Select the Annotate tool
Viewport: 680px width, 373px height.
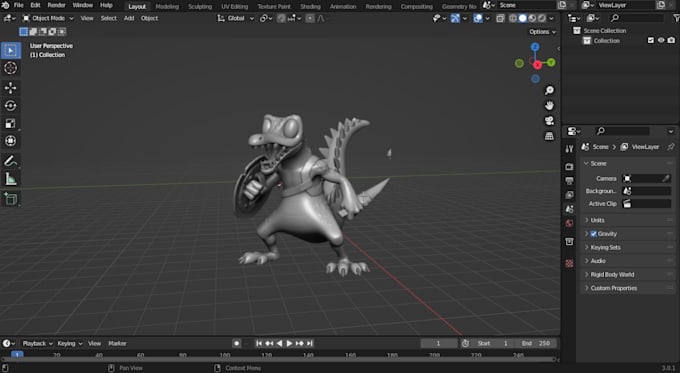[x=10, y=161]
